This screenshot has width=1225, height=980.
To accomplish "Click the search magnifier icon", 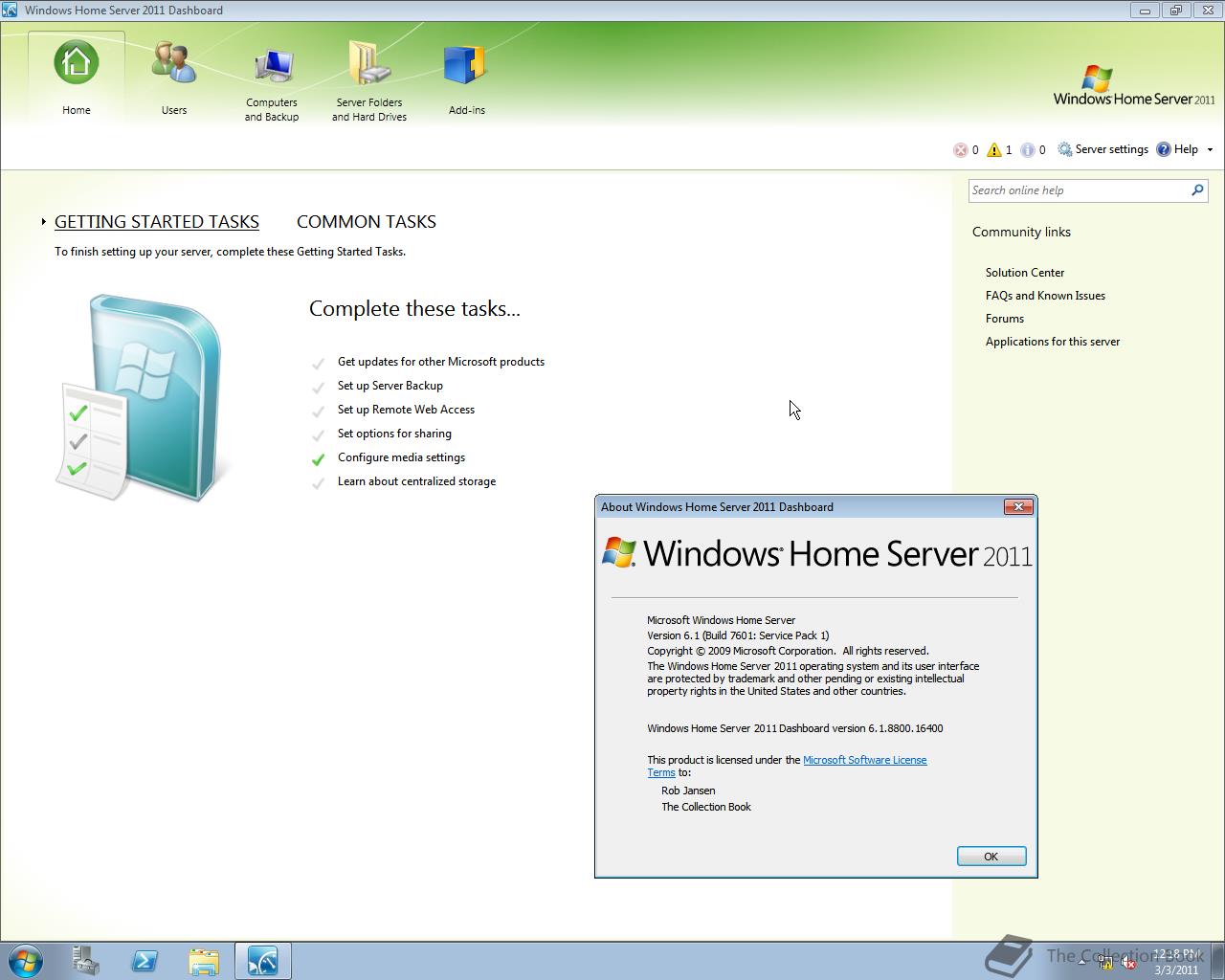I will coord(1197,190).
